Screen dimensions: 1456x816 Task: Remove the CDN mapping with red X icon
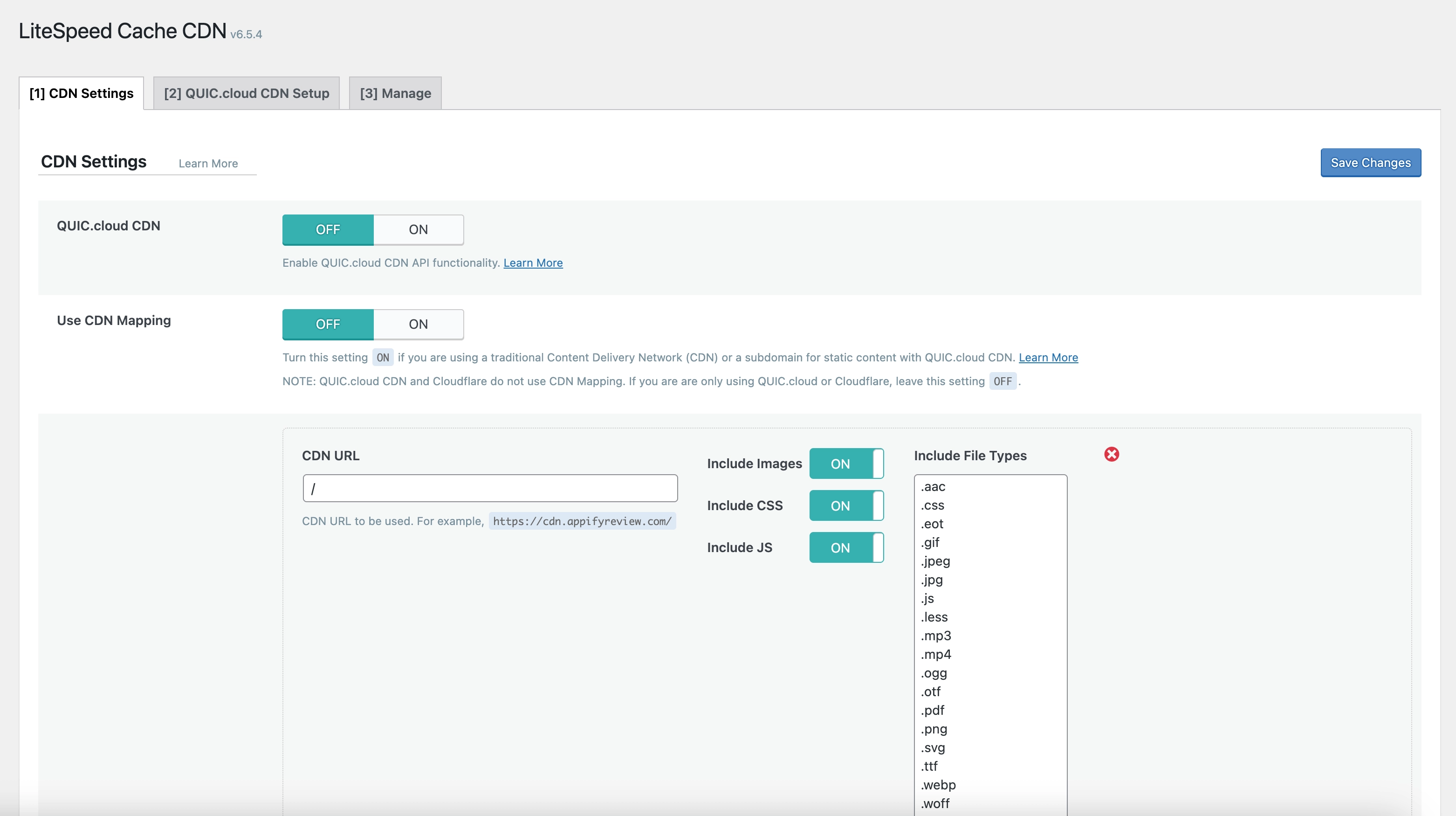pyautogui.click(x=1111, y=454)
